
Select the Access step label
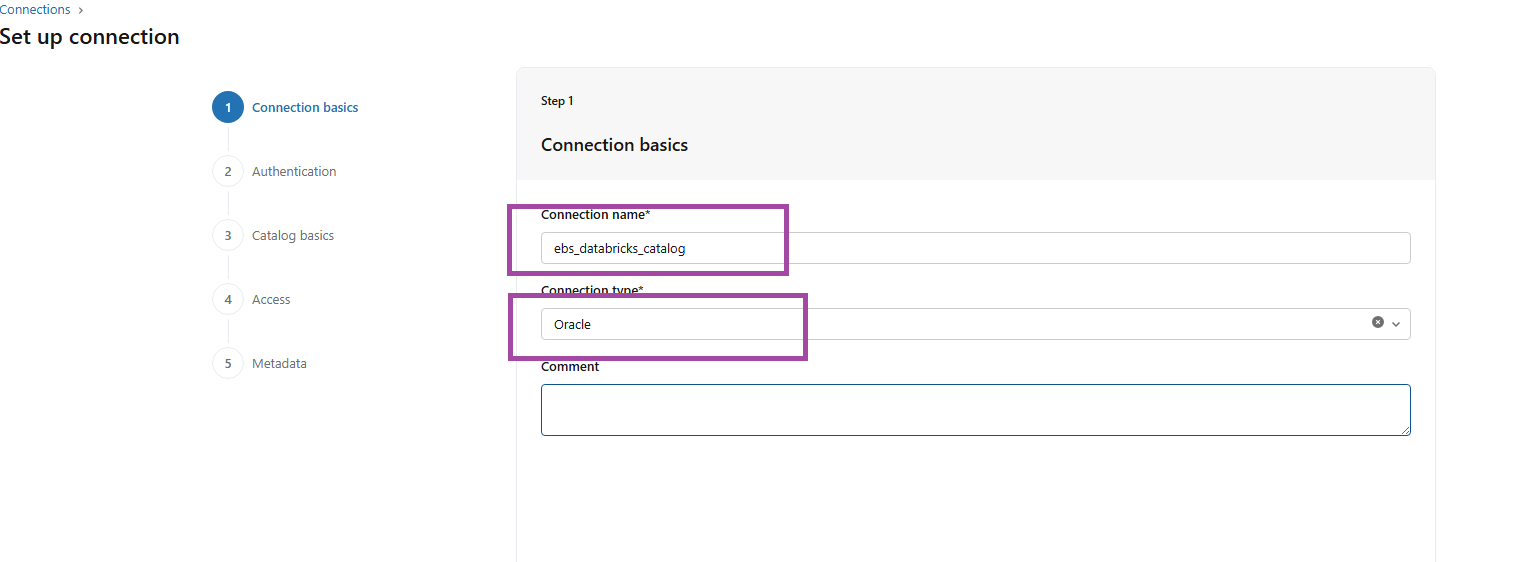coord(271,300)
